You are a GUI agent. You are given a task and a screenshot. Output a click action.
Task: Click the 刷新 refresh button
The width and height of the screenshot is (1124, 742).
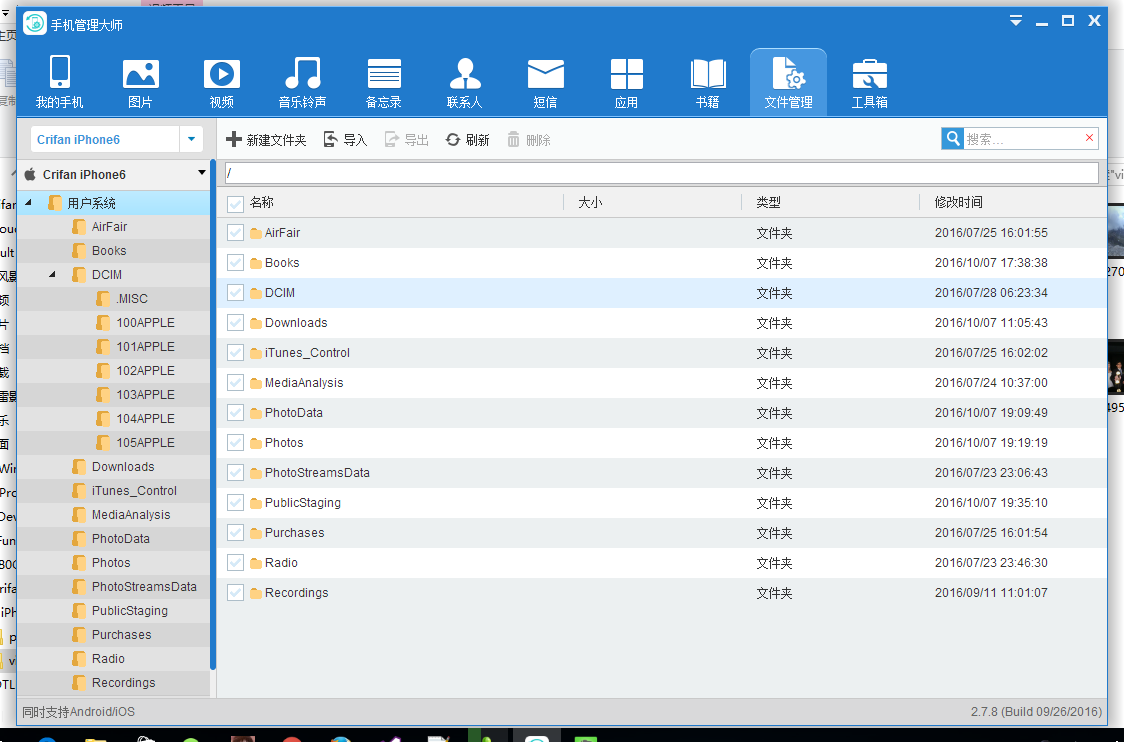[467, 140]
